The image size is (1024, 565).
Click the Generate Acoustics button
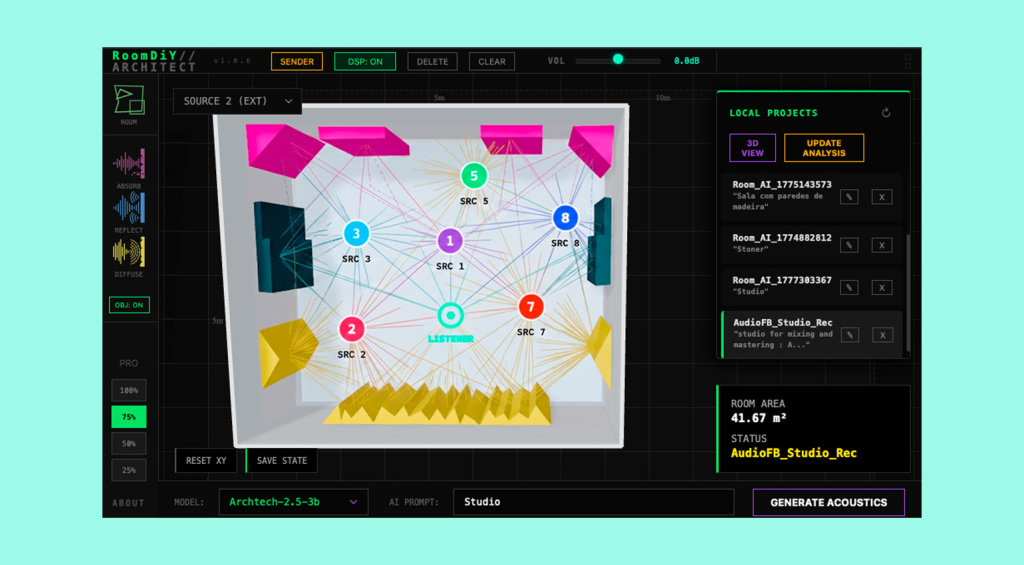click(x=829, y=502)
